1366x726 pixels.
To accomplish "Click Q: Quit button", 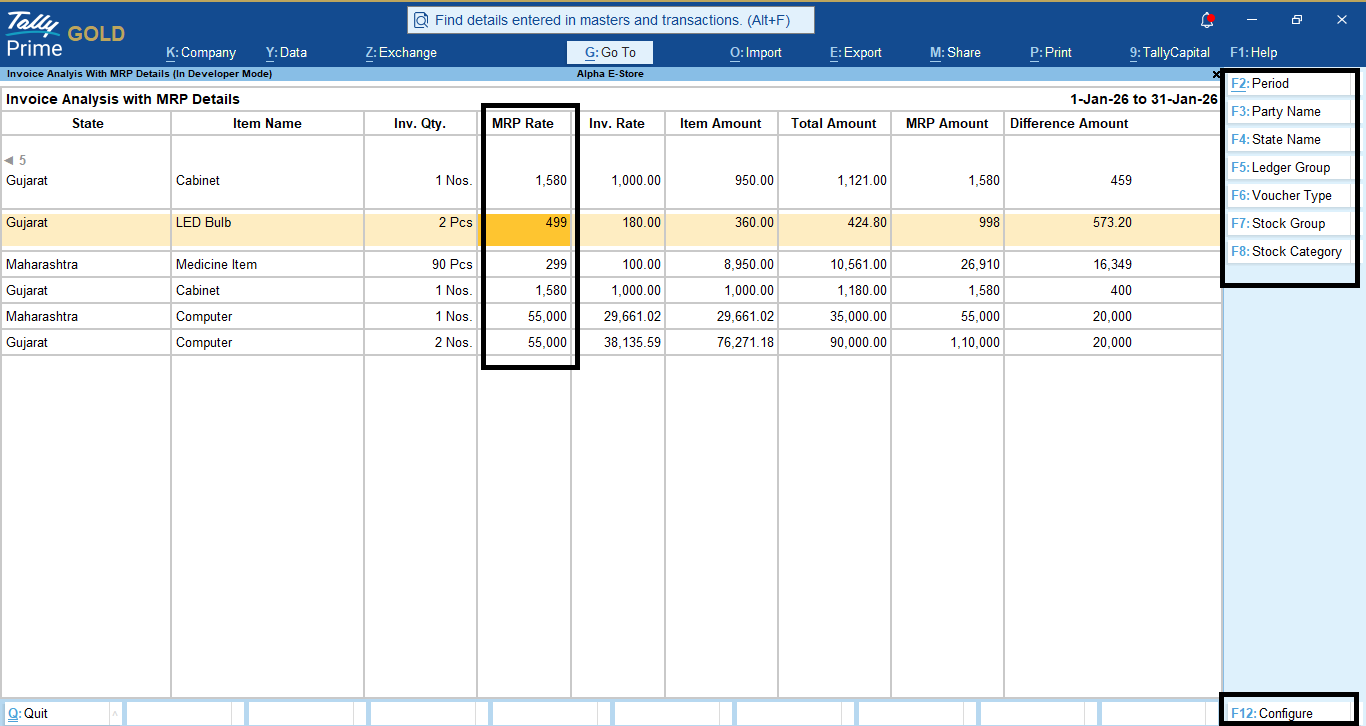I will click(x=55, y=714).
